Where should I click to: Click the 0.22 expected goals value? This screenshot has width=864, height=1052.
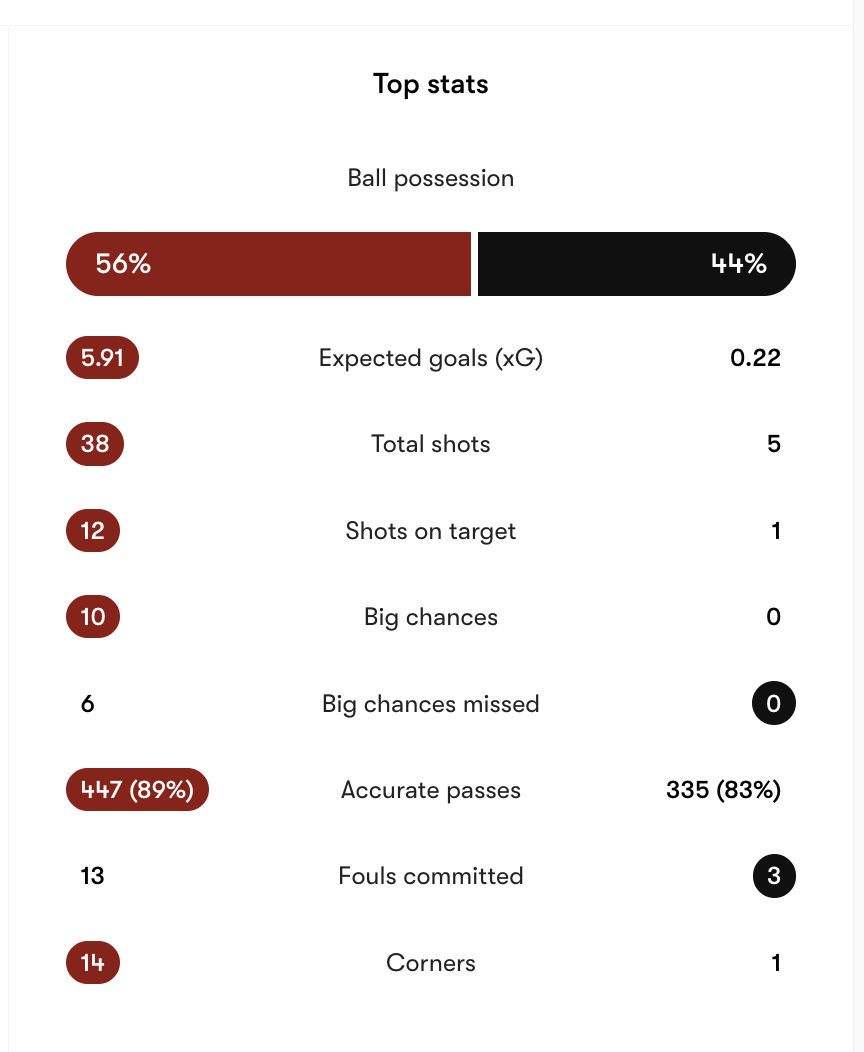(x=755, y=358)
